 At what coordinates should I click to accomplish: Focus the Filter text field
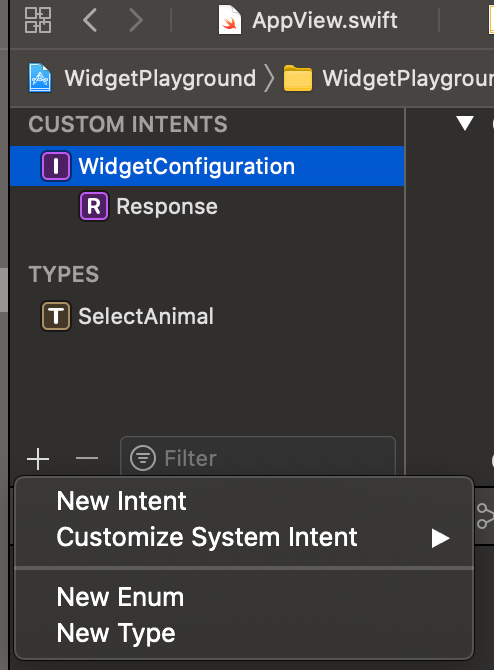pyautogui.click(x=258, y=457)
